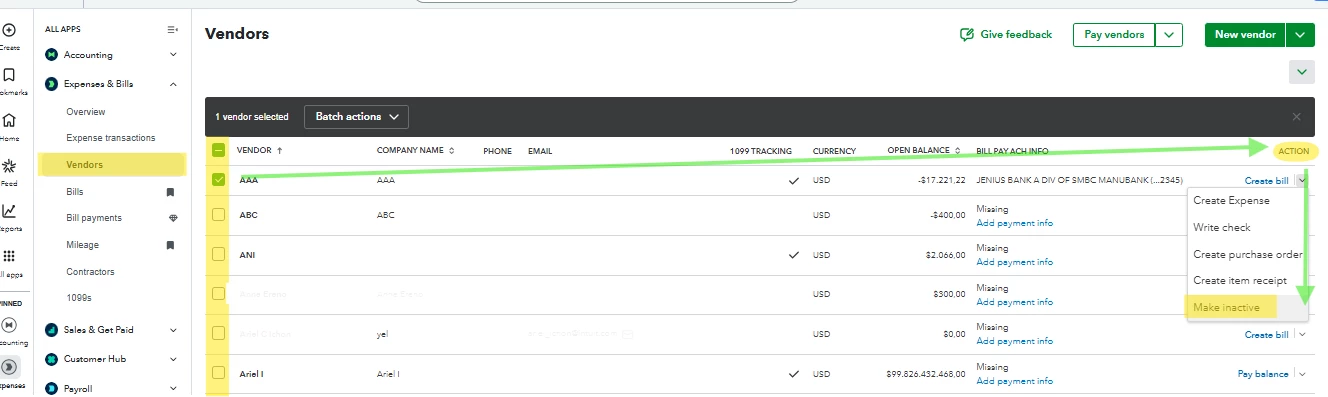Go to Home icon in left rail
Viewport: 1328px width, 397px height.
[8, 120]
